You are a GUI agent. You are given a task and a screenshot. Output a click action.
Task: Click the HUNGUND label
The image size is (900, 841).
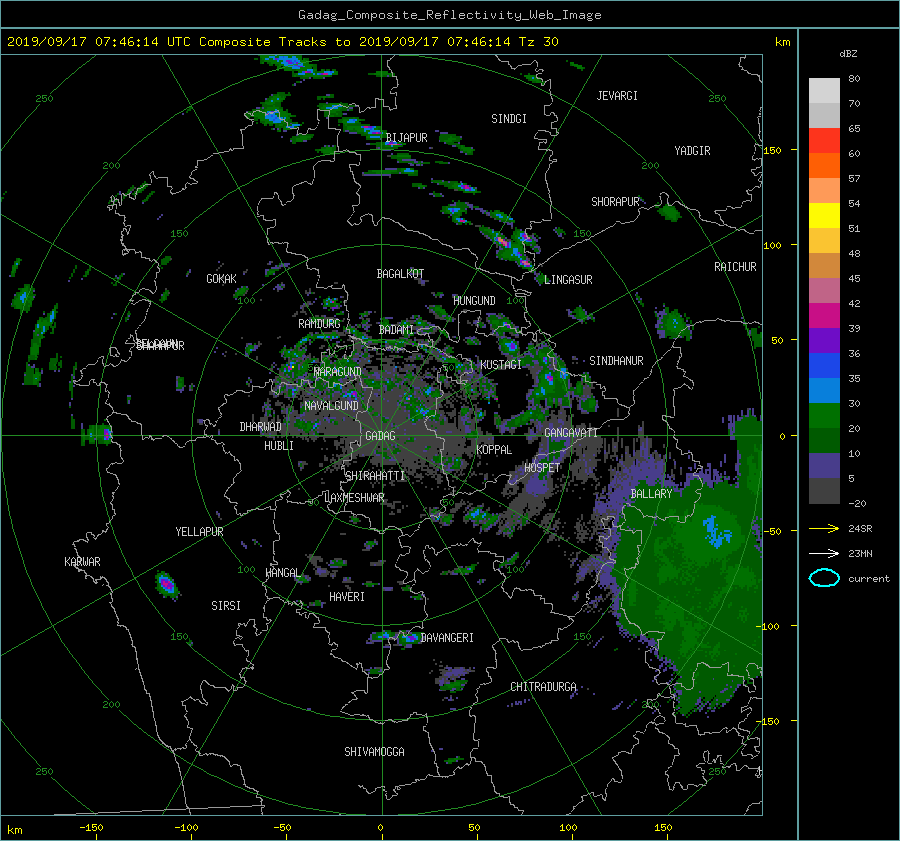[474, 301]
